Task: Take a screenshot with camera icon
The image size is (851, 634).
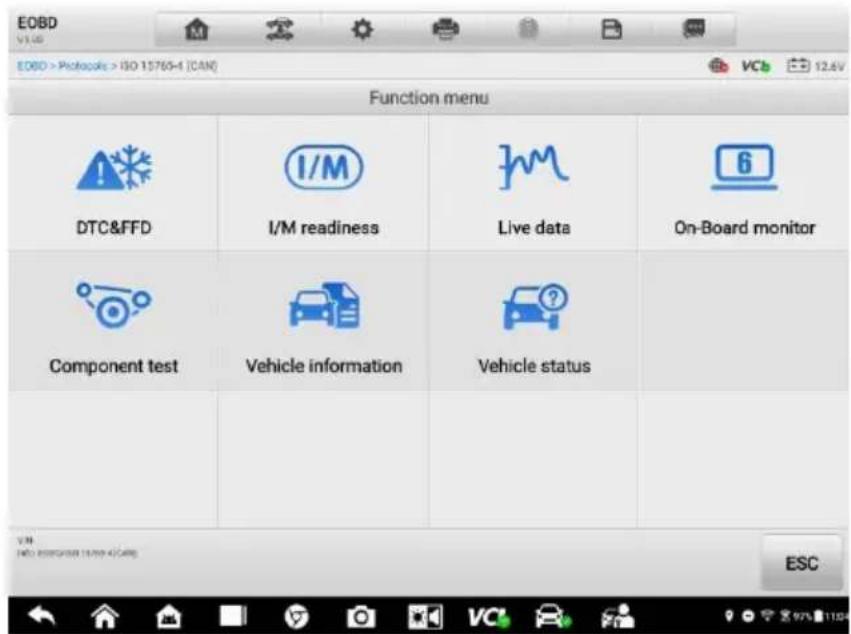Action: (x=361, y=617)
